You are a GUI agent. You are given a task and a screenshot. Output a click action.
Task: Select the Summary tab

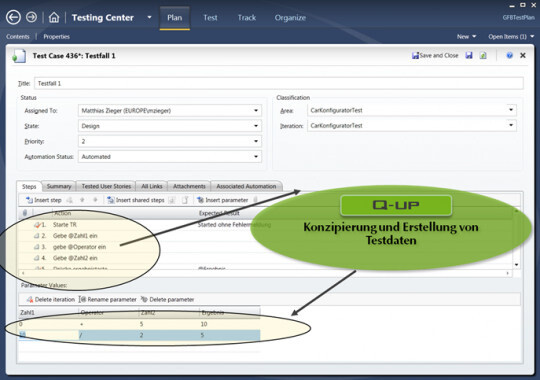(x=59, y=186)
